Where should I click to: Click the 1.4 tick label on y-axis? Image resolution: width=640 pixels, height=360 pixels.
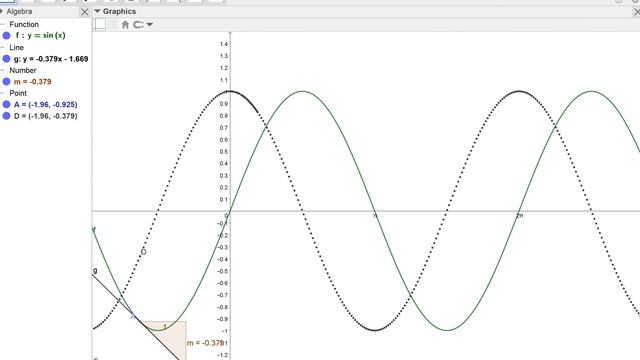[x=224, y=44]
